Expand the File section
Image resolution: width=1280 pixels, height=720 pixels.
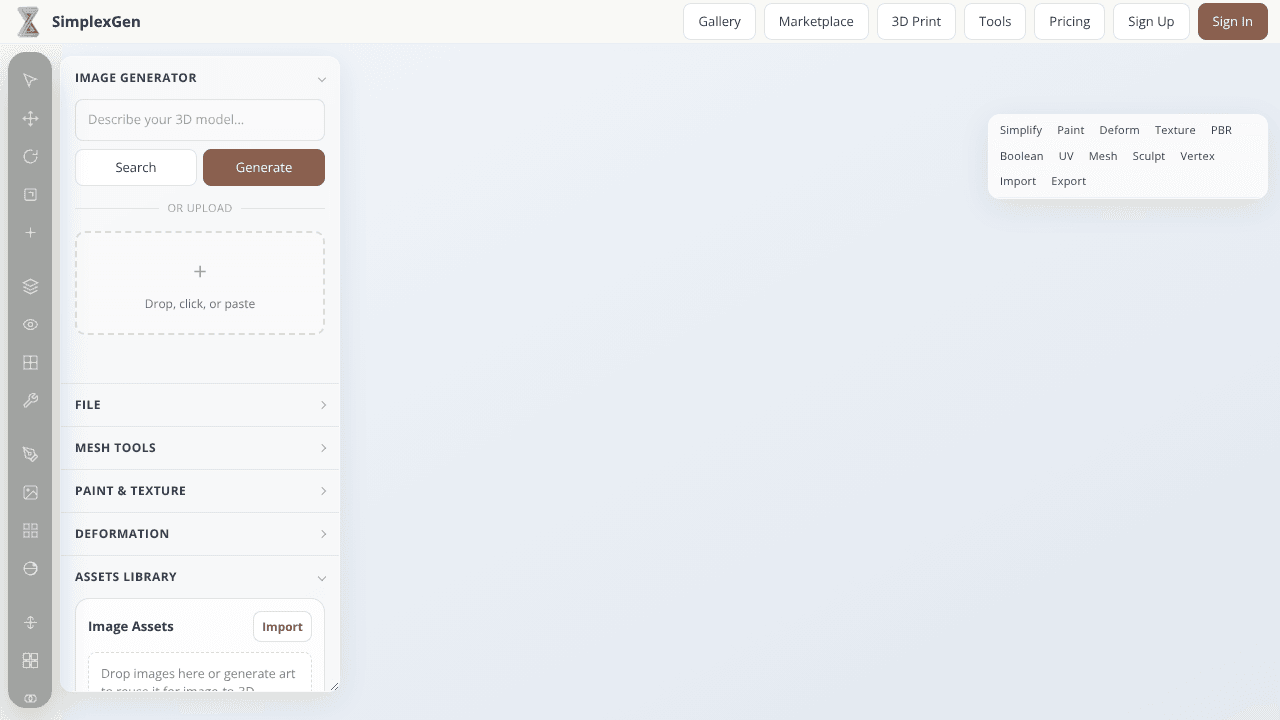pos(200,405)
